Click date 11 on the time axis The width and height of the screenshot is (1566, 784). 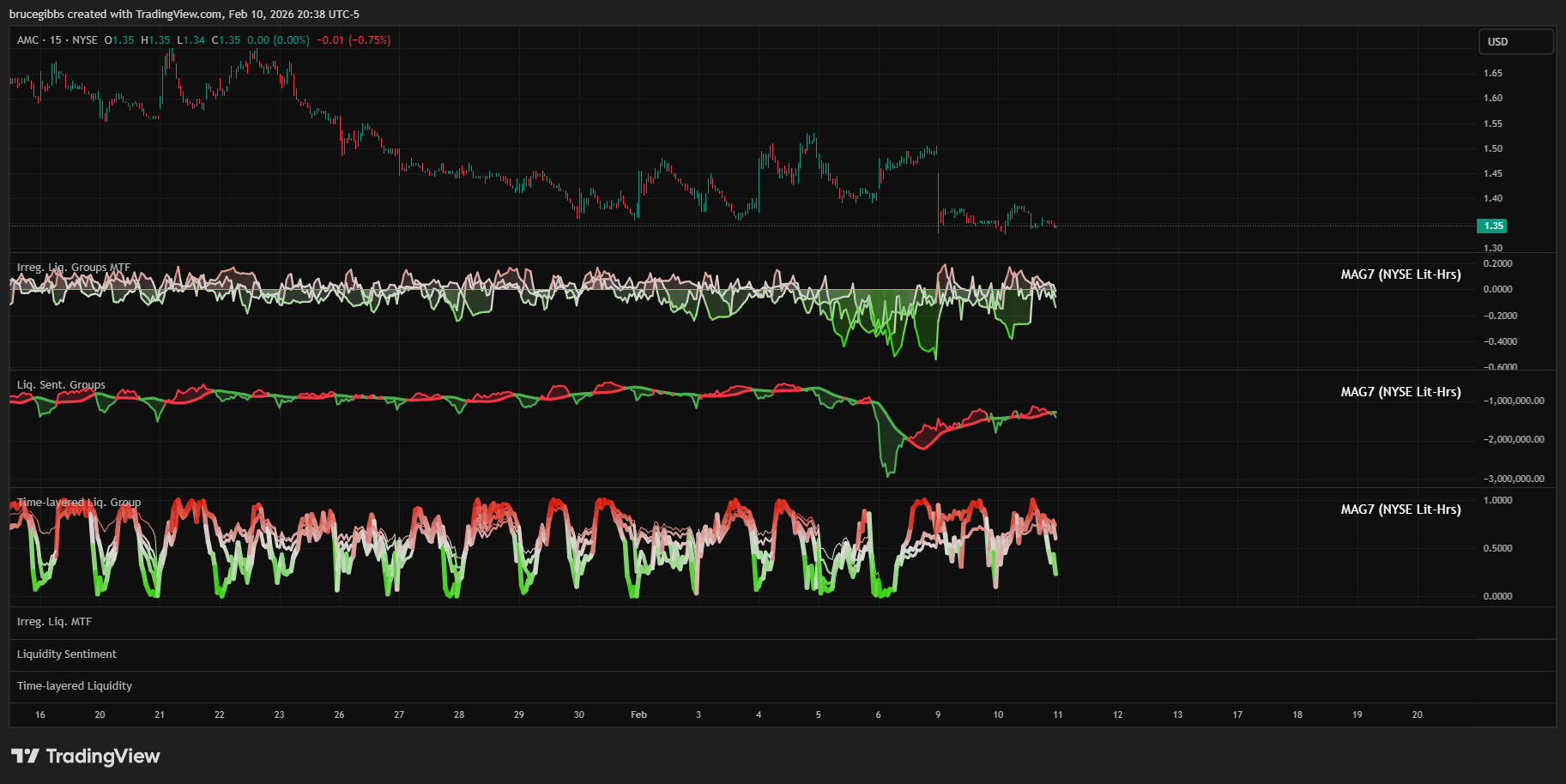click(x=1057, y=715)
